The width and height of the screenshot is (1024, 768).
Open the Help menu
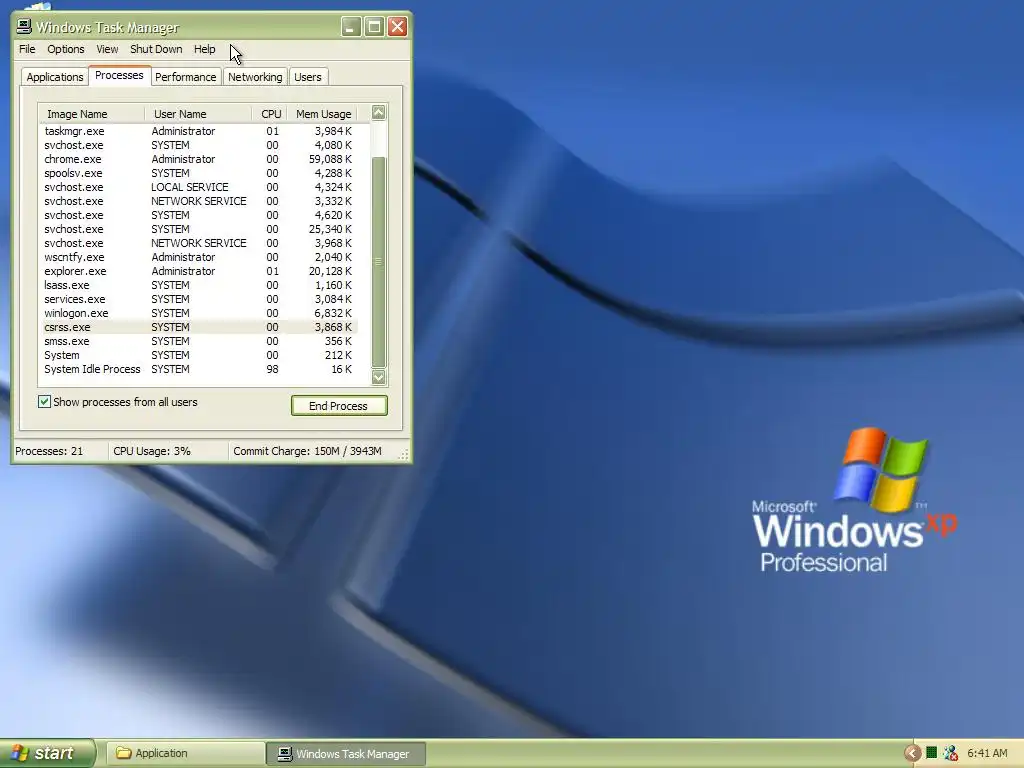click(x=204, y=49)
